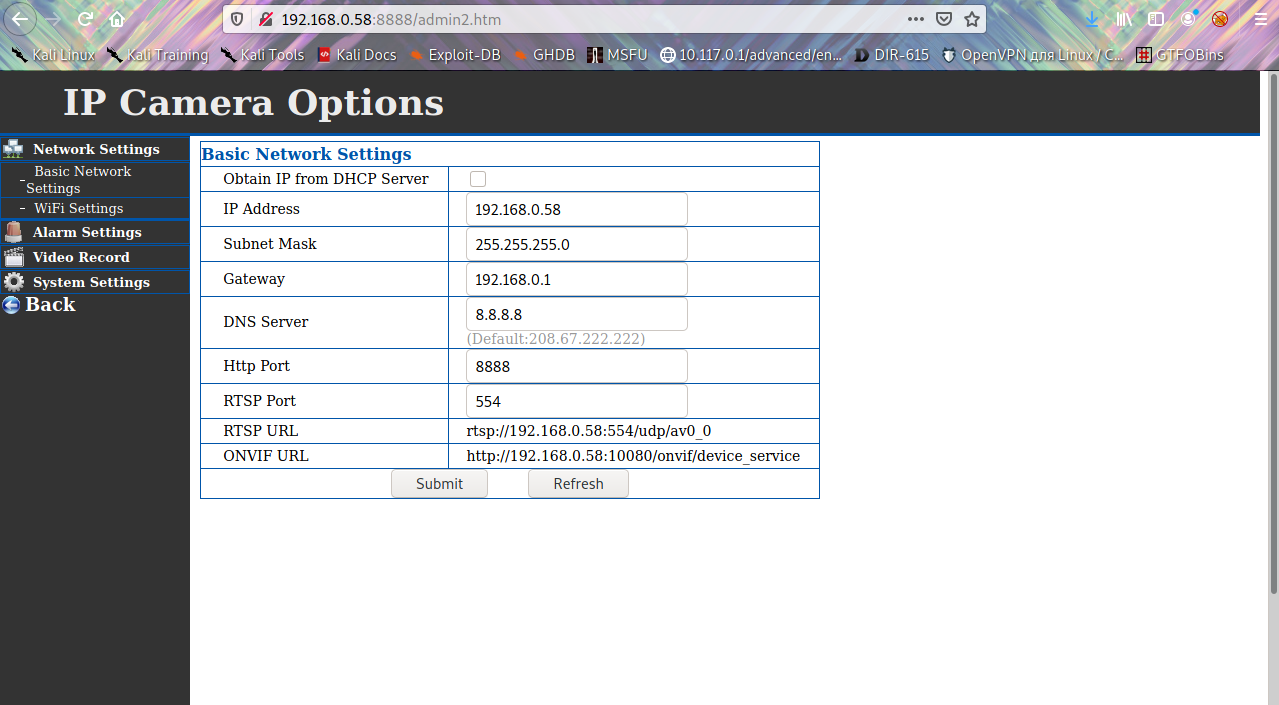Open WiFi Settings submenu item
Screen dimensions: 1279x705
coord(78,208)
